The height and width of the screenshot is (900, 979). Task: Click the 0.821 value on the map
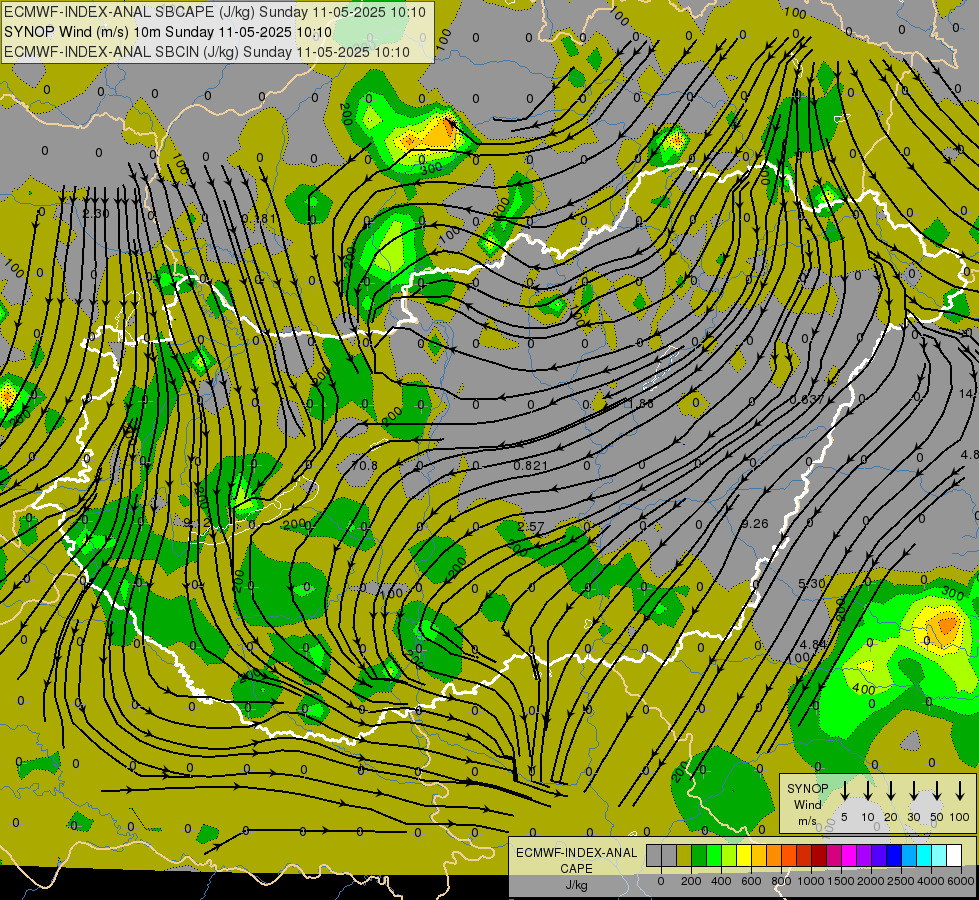531,465
